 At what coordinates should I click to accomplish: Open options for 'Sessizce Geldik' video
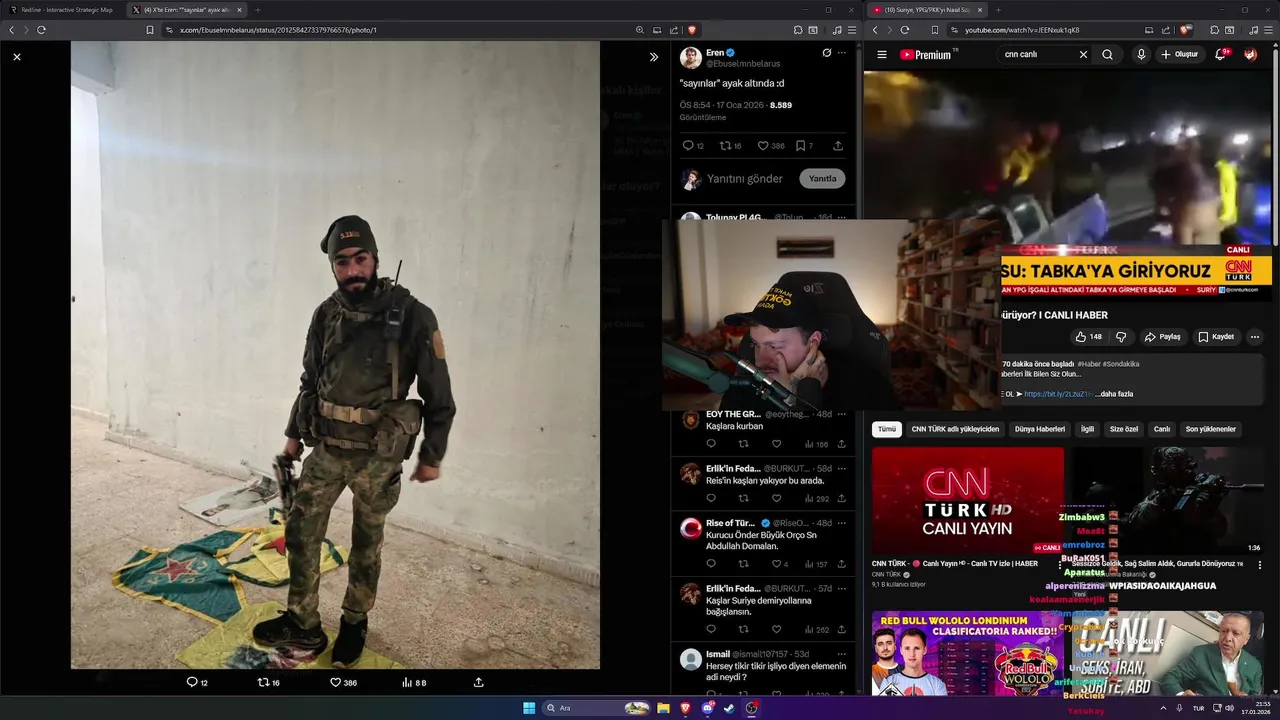click(1260, 565)
